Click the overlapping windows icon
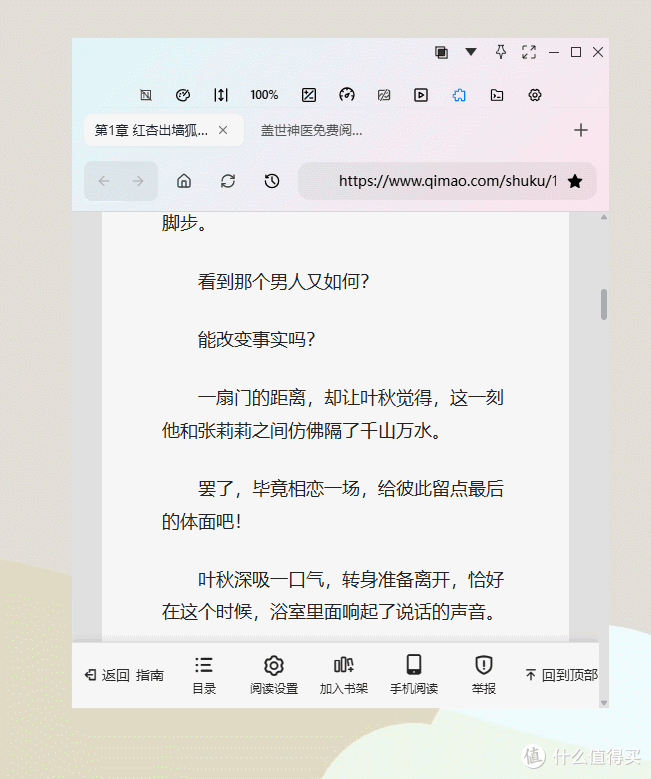 click(441, 52)
